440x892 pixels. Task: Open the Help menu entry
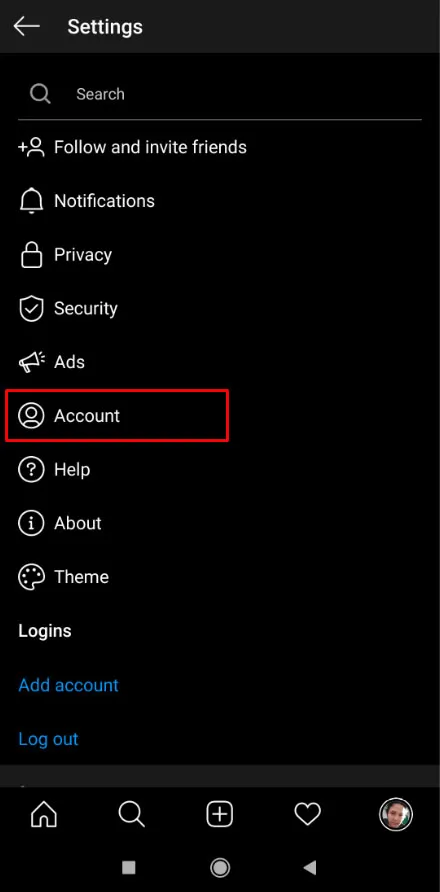220,469
